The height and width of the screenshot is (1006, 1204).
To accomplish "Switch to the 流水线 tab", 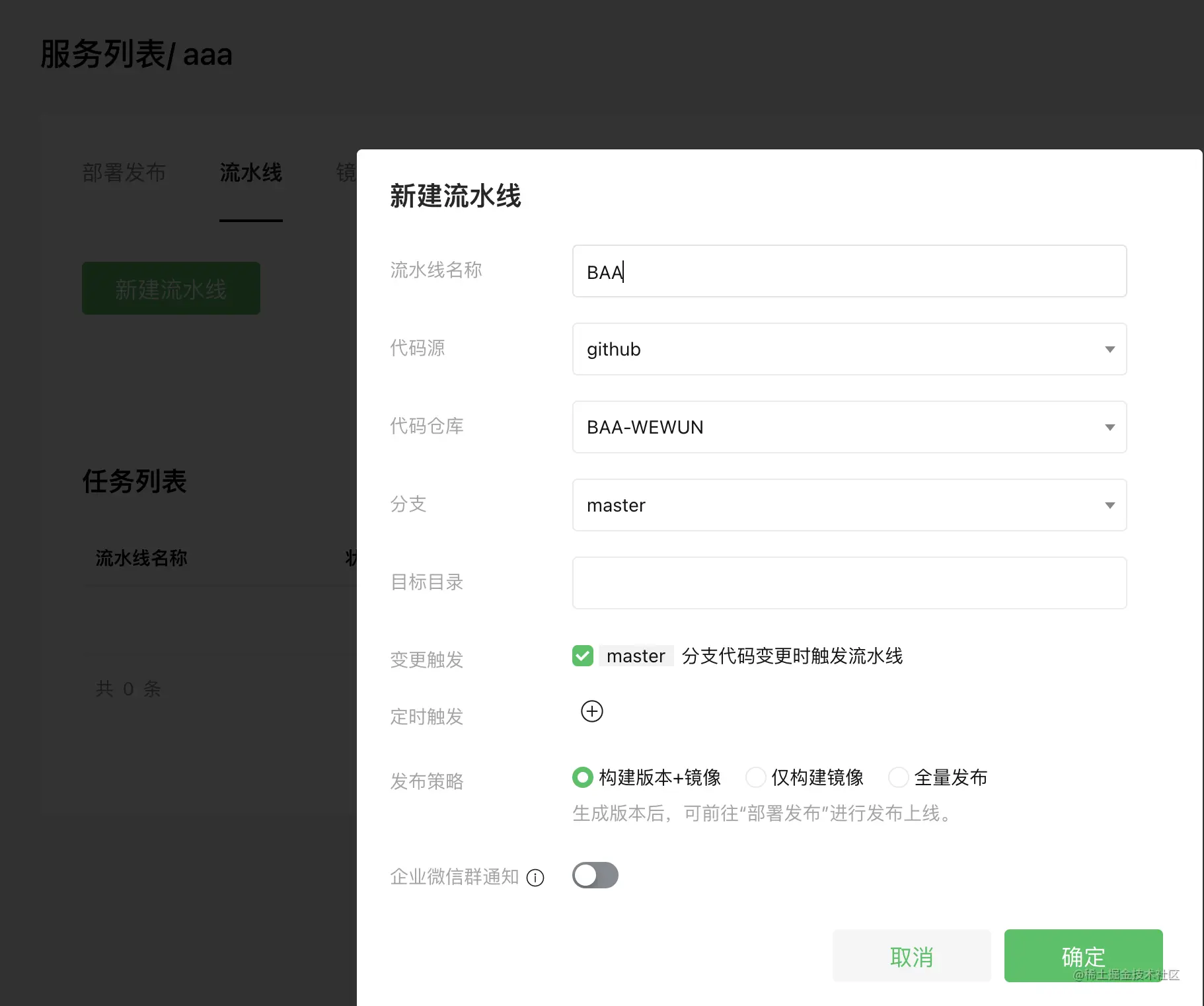I will coord(250,173).
